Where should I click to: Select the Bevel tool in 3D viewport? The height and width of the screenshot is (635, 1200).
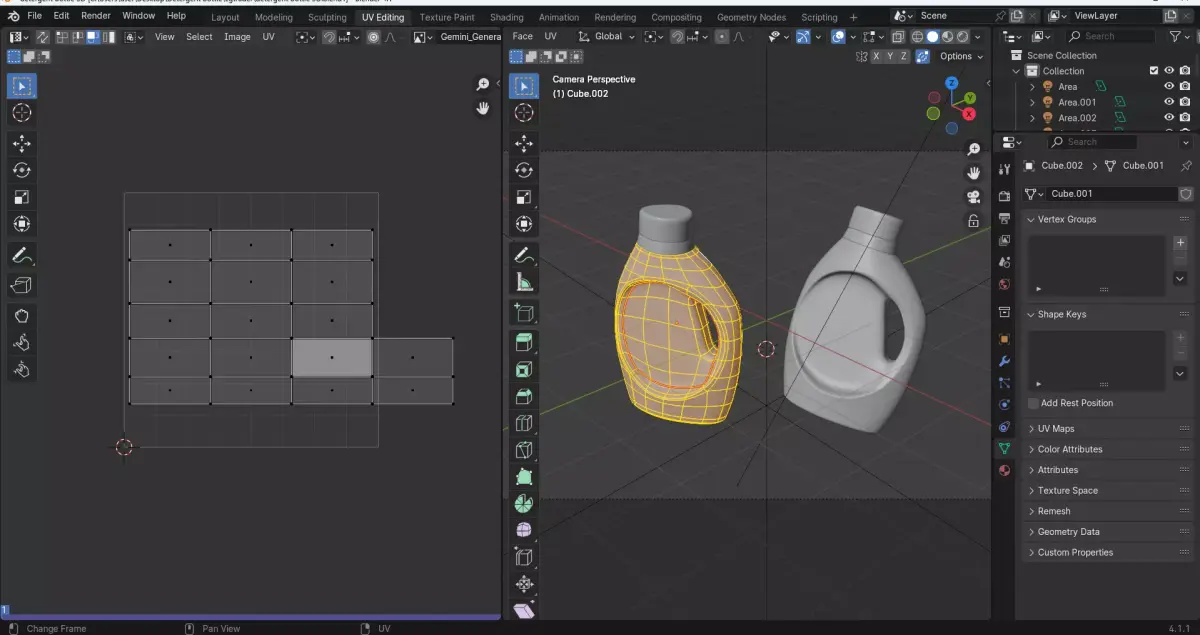point(524,397)
